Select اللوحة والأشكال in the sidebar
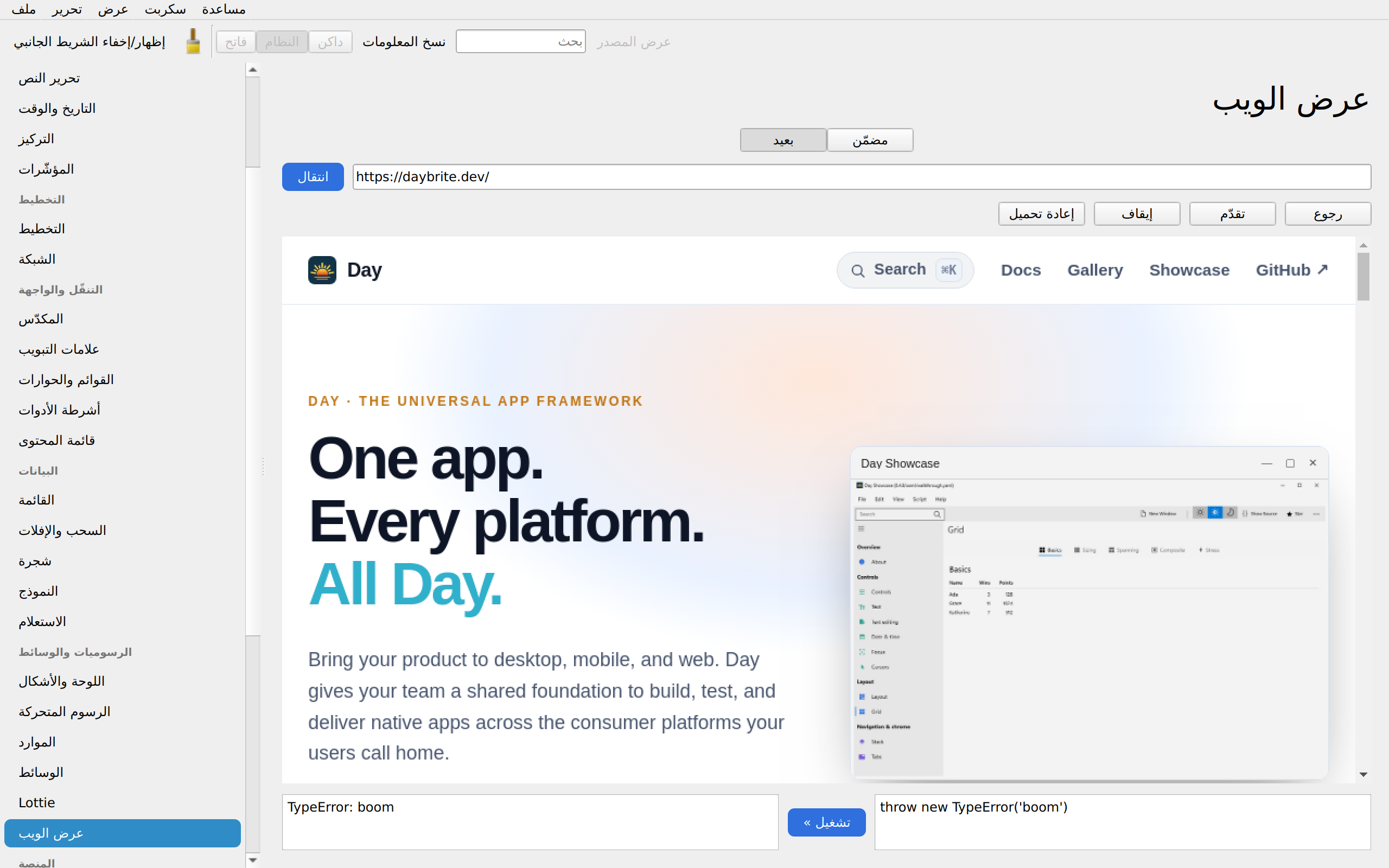Viewport: 1389px width, 868px height. coord(122,681)
